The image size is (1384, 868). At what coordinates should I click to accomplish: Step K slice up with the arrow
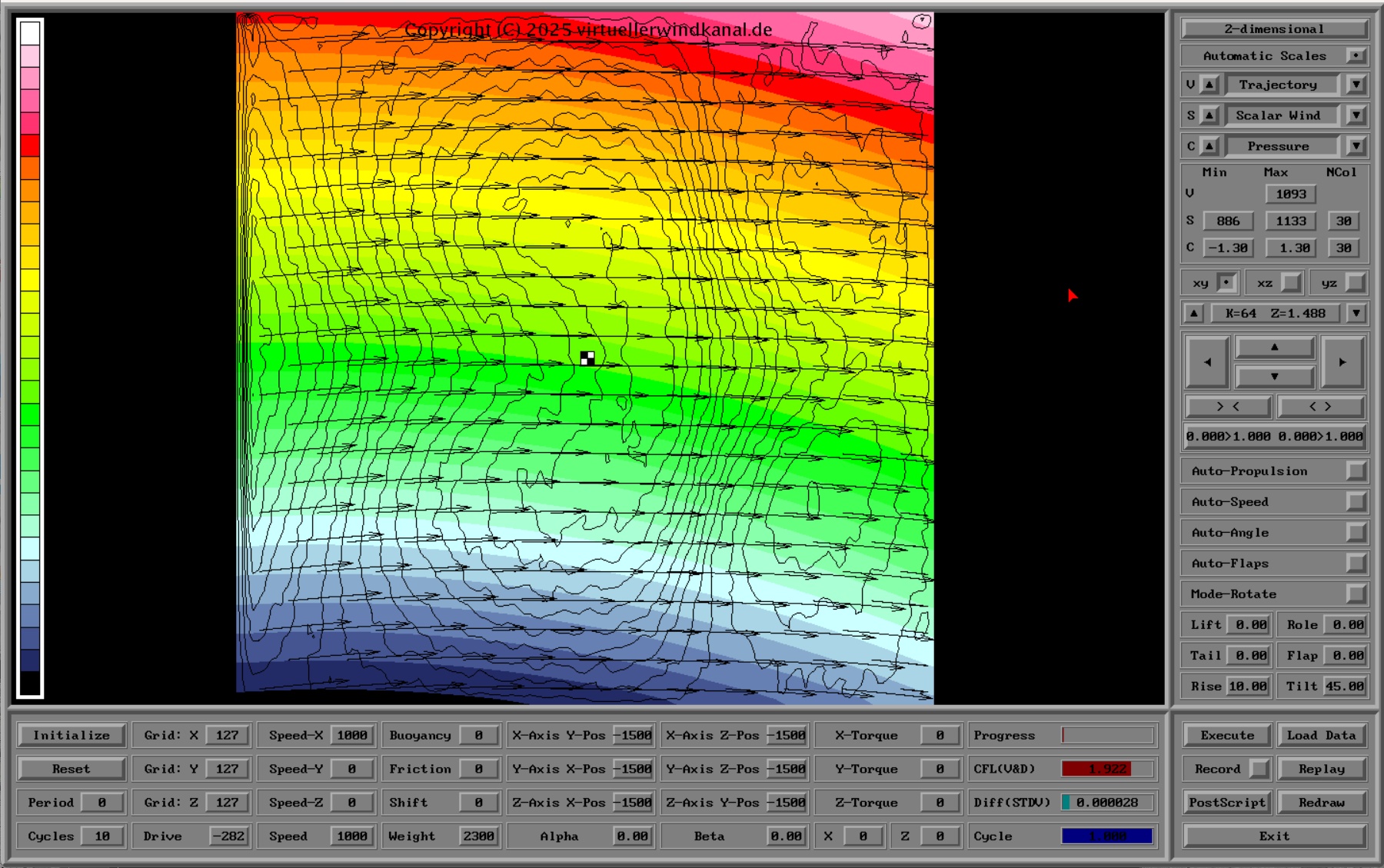(1193, 314)
